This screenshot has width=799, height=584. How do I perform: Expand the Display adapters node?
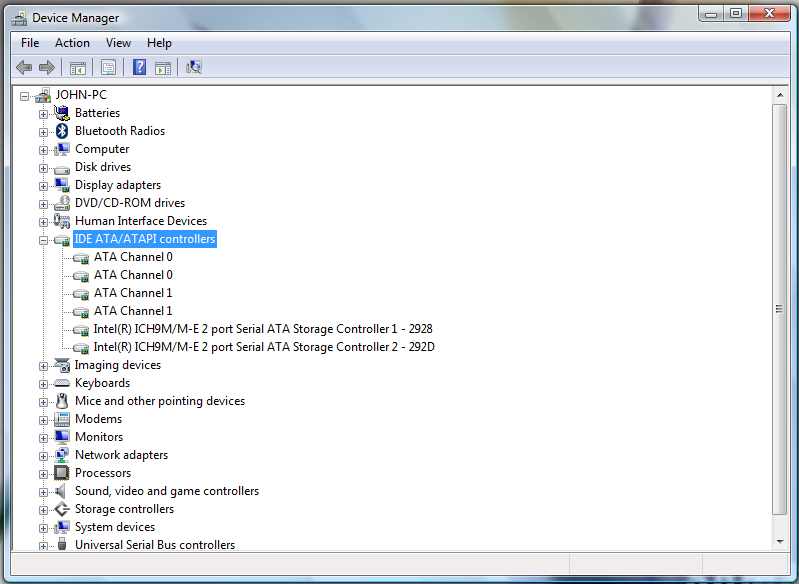[43, 186]
